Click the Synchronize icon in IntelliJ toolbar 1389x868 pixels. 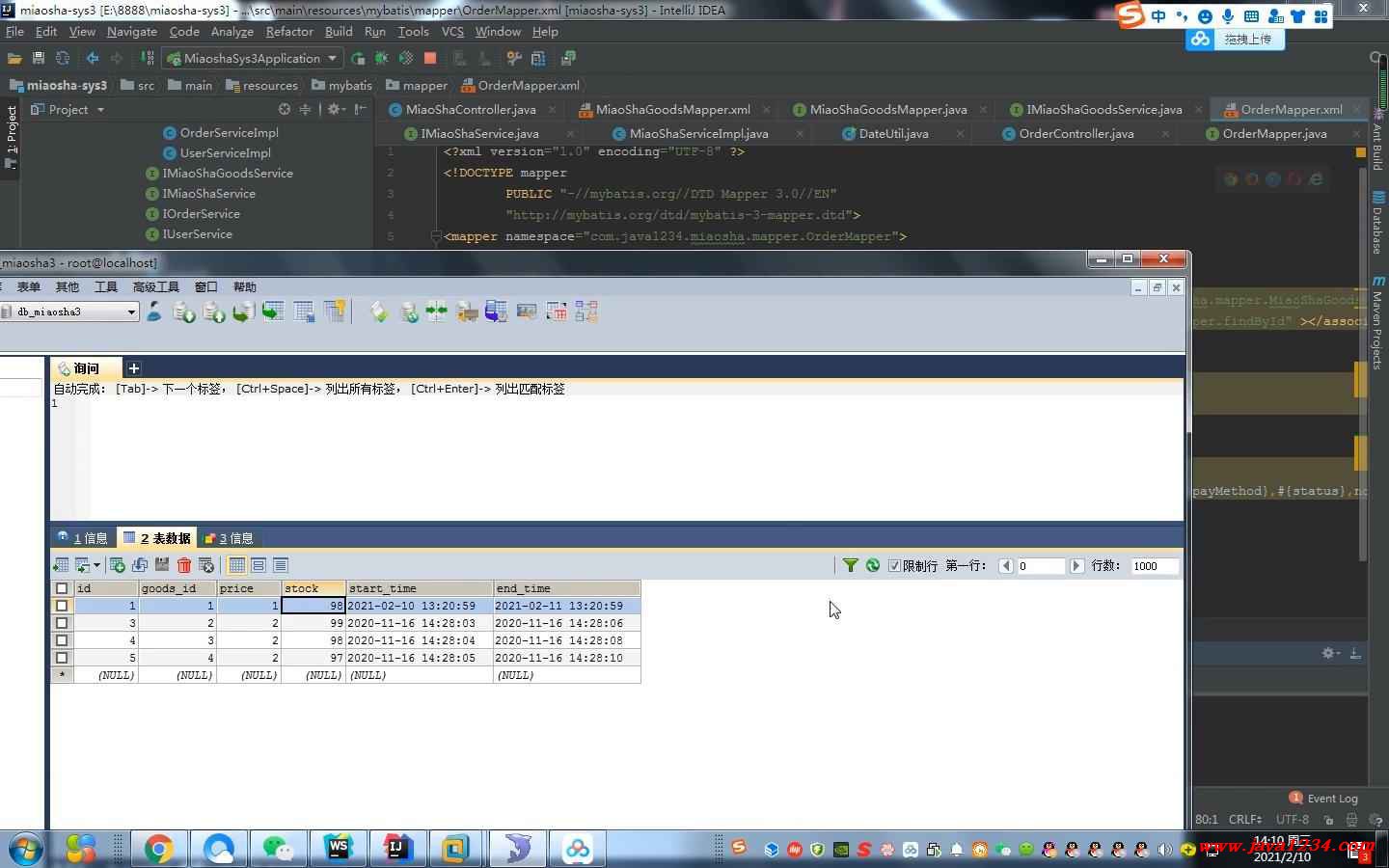63,59
